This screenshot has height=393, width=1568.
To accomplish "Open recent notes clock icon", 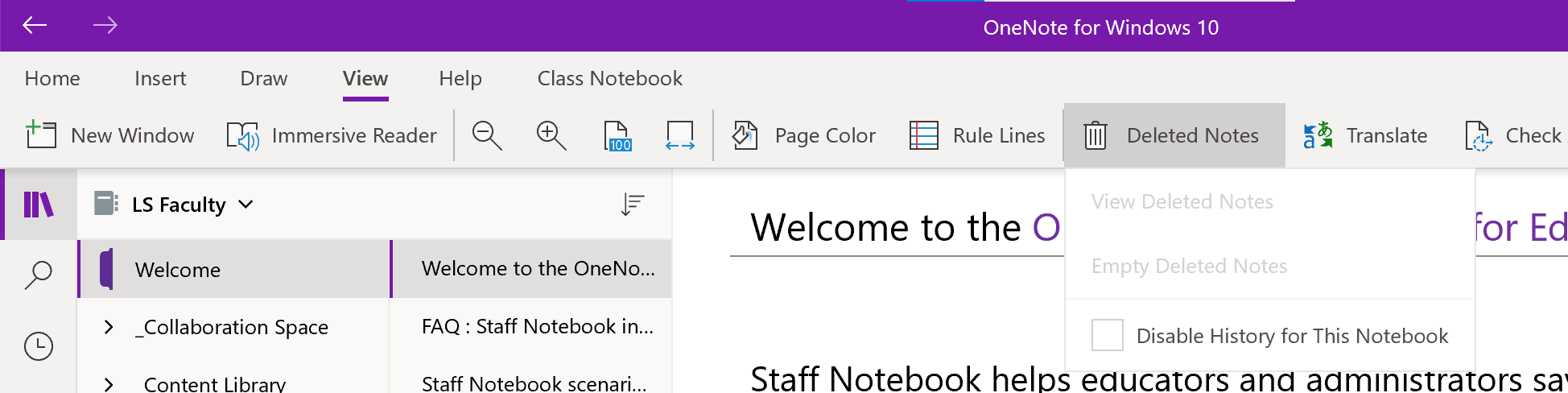I will point(39,346).
